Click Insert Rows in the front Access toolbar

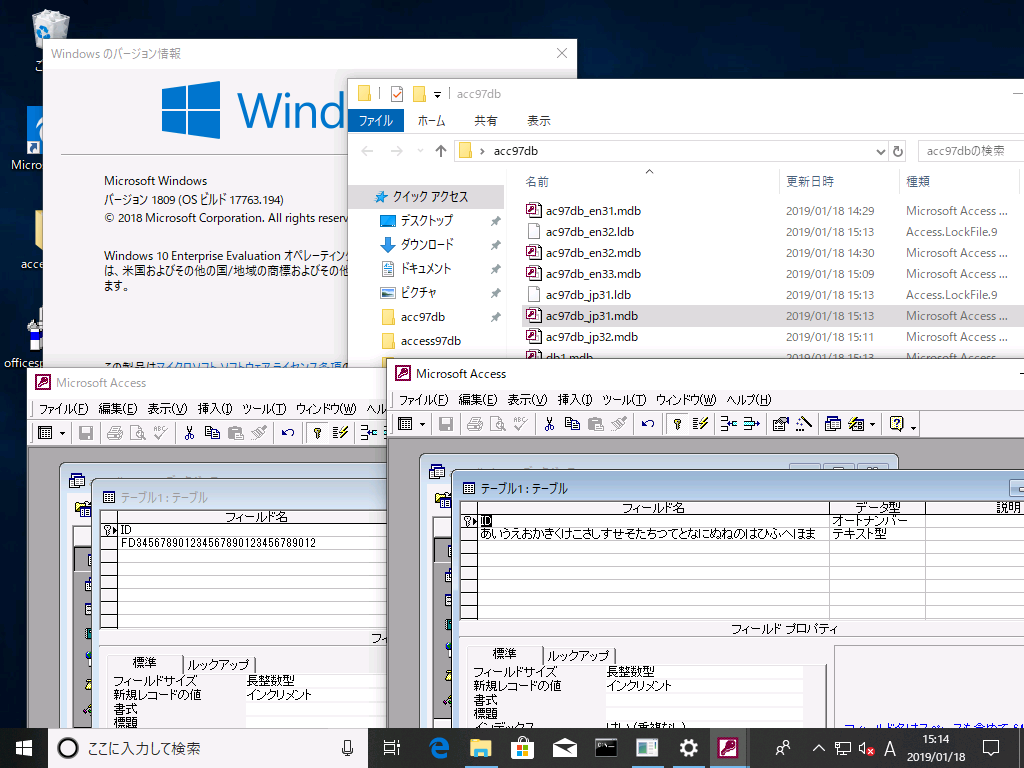click(729, 424)
